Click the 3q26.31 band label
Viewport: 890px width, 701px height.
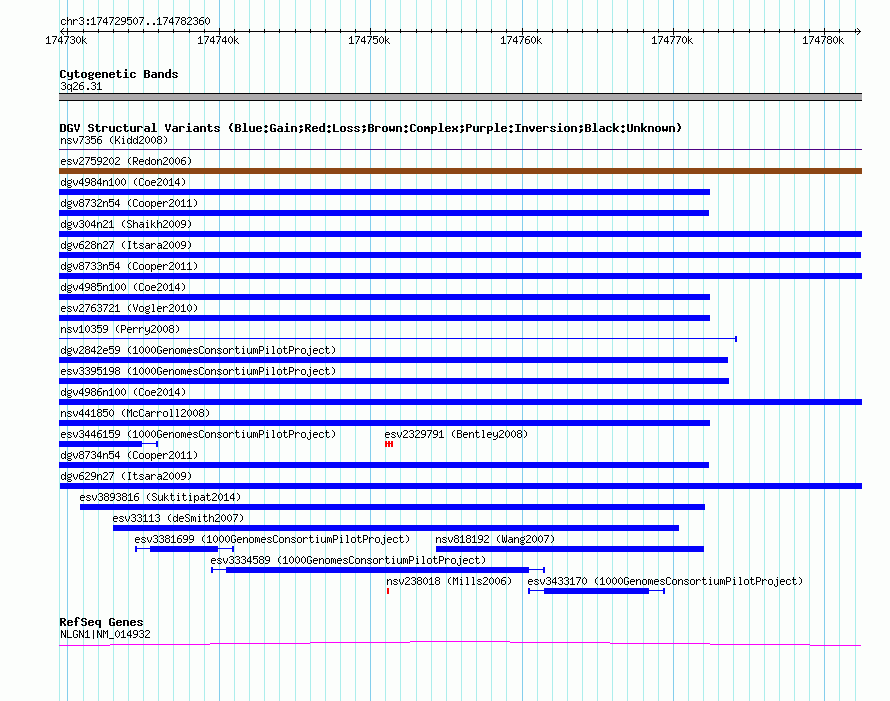(x=81, y=86)
